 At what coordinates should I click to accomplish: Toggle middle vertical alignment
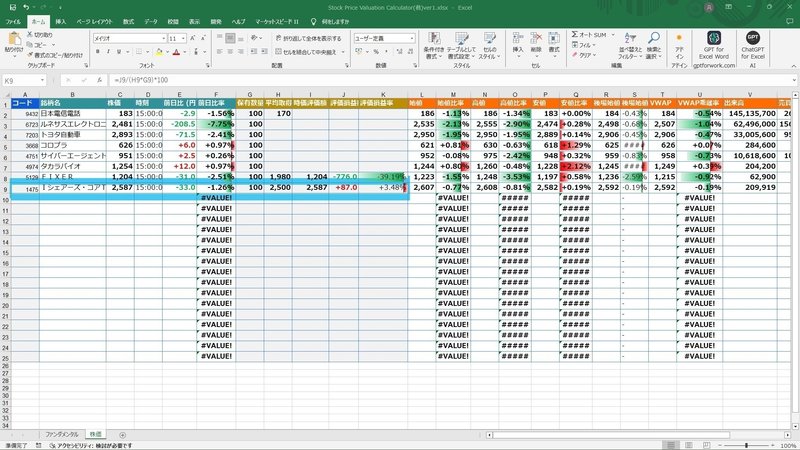coord(230,38)
